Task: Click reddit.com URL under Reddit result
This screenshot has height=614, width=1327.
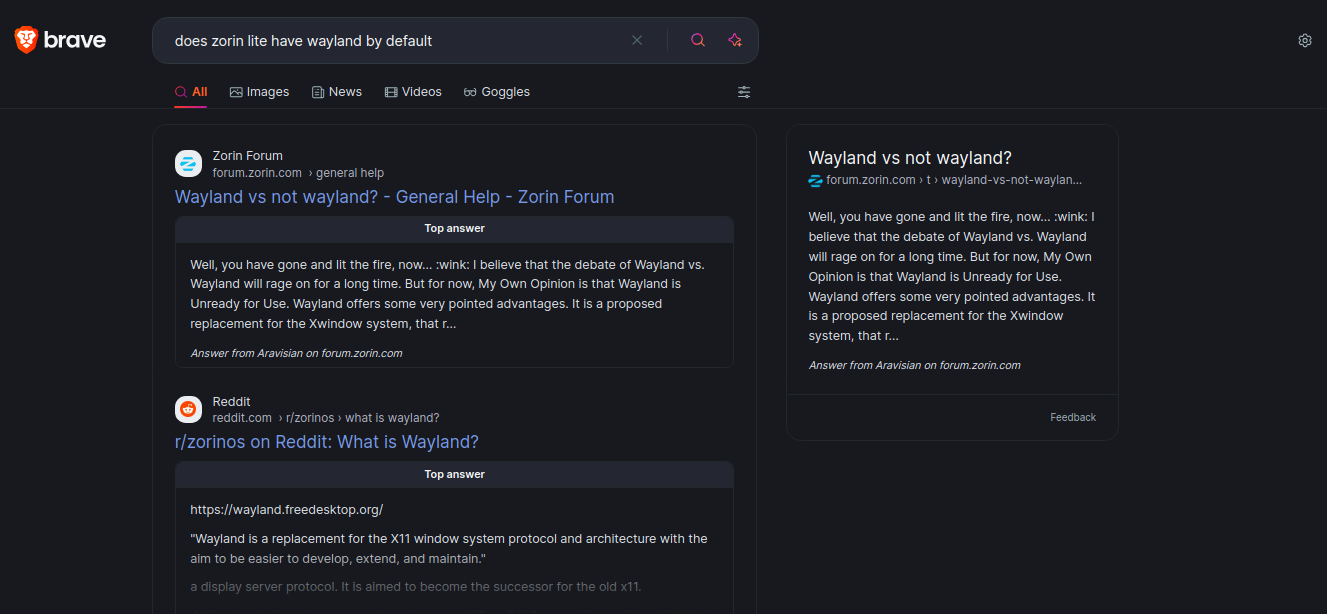Action: (242, 418)
